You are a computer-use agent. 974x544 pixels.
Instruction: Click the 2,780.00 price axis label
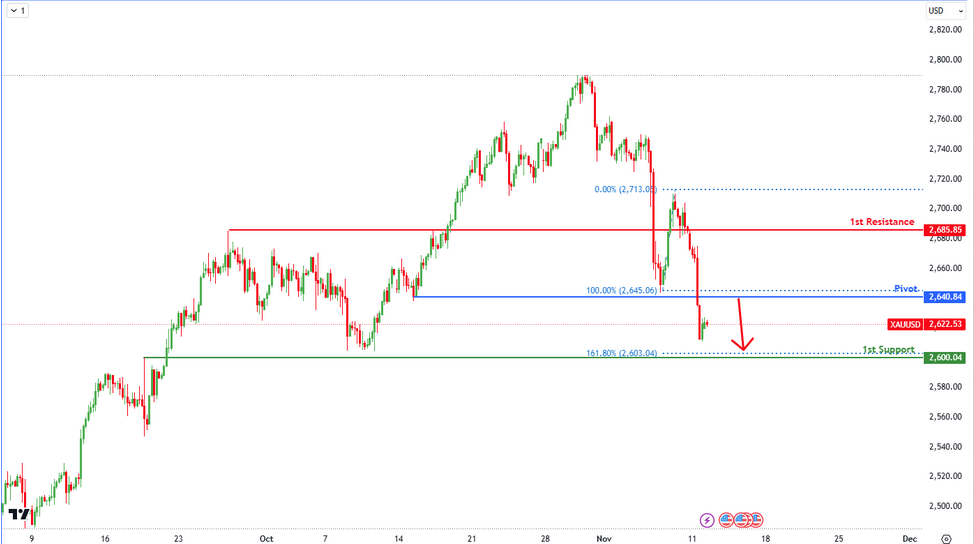(x=945, y=89)
